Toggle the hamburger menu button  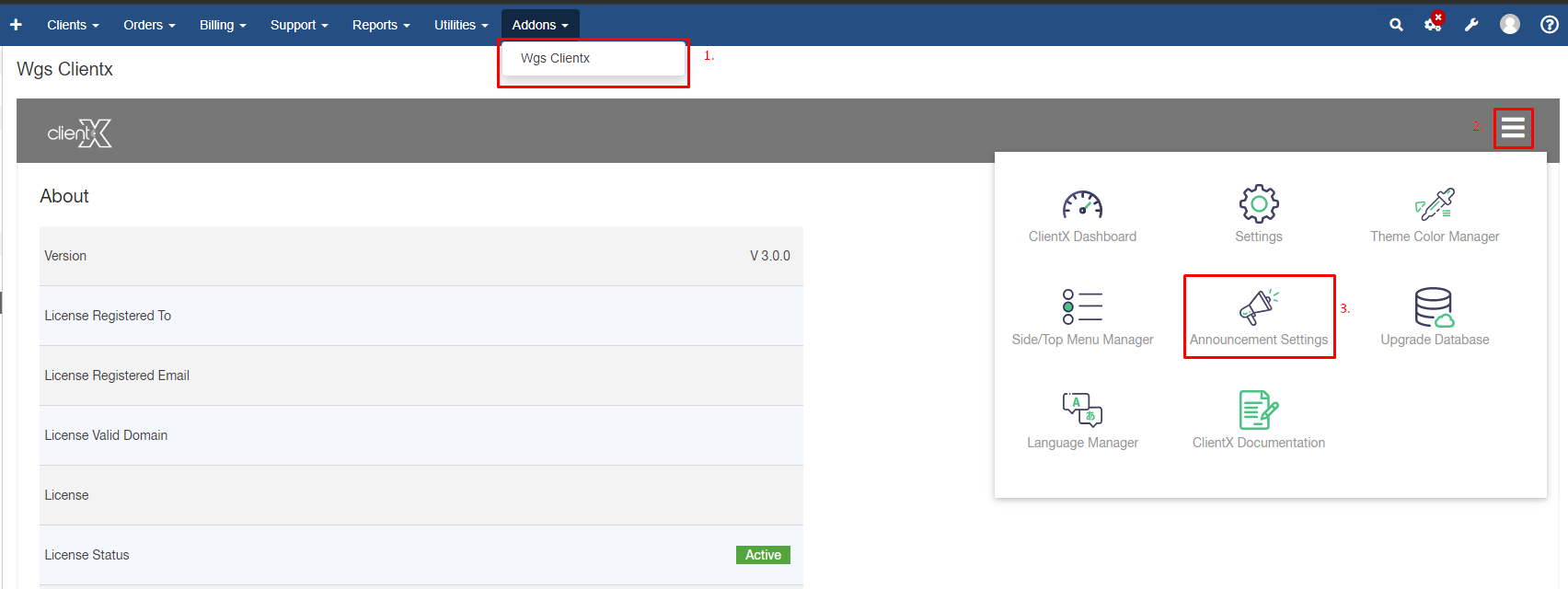[x=1513, y=129]
